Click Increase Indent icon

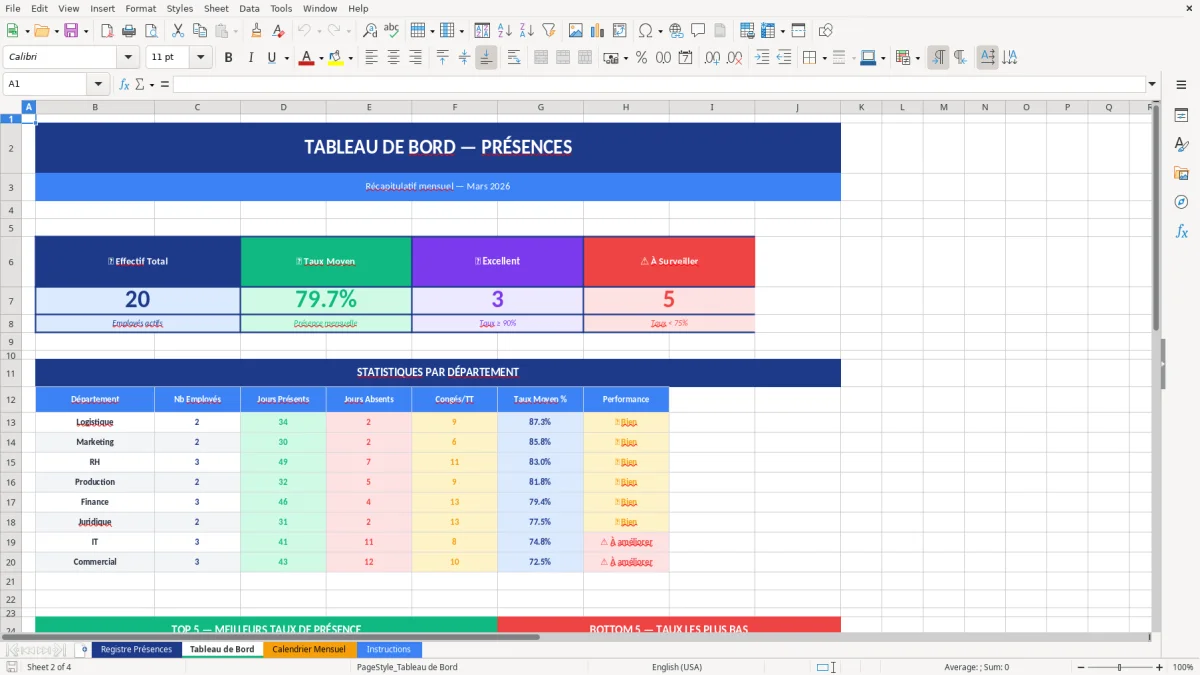pyautogui.click(x=762, y=58)
